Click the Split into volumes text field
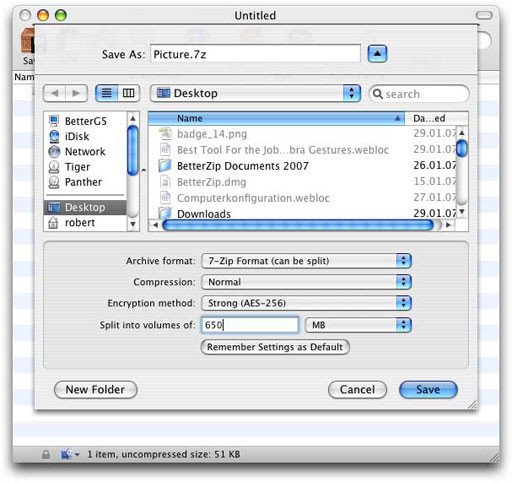 [250, 325]
